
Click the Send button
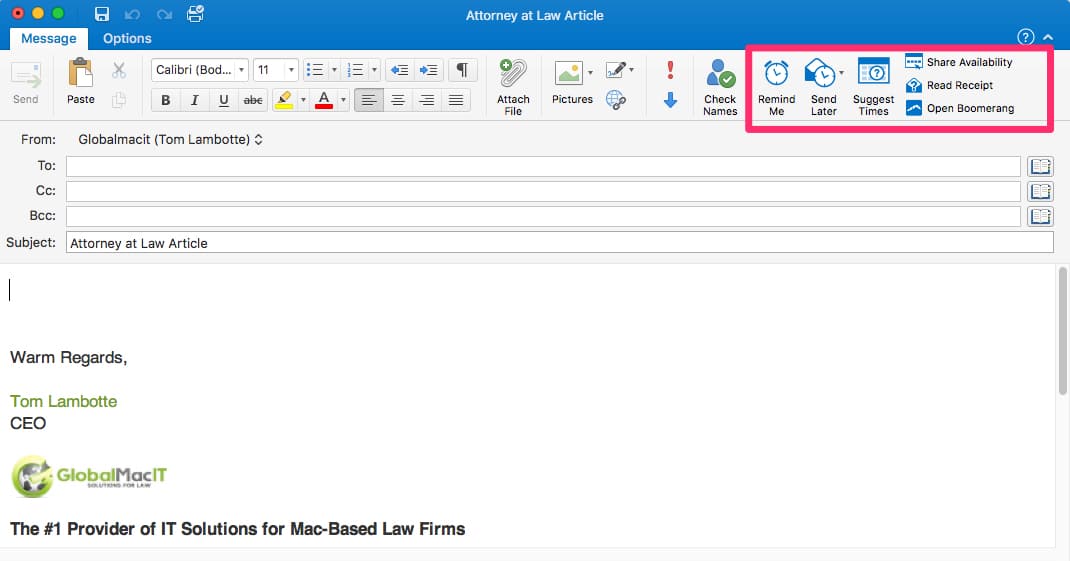point(26,83)
